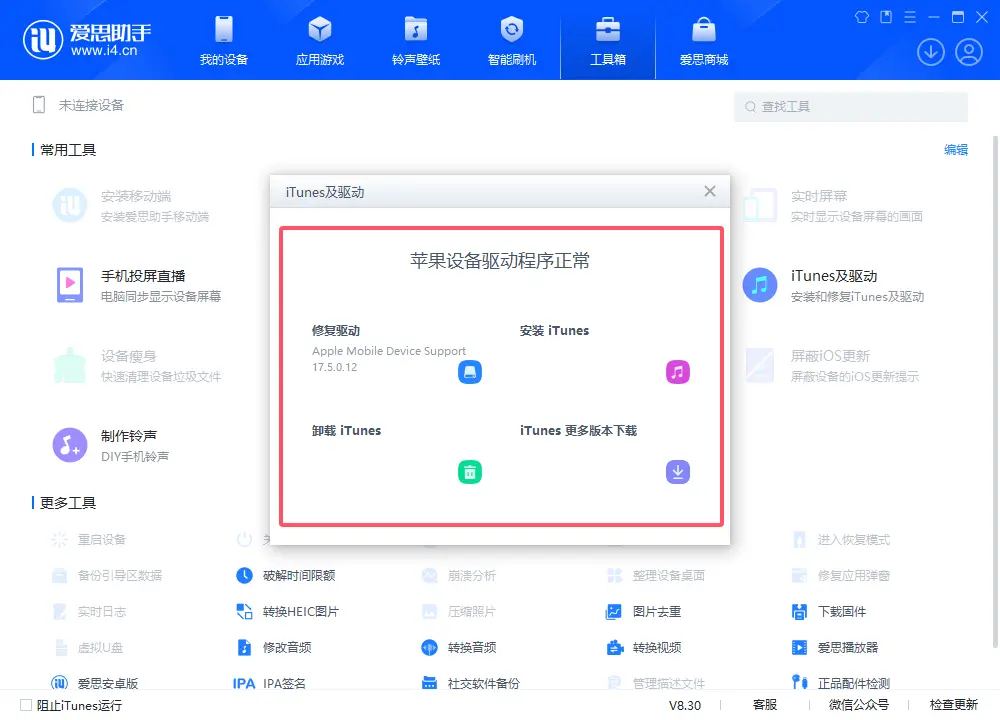
Task: Switch to 应用游戏 tab
Action: pos(320,41)
